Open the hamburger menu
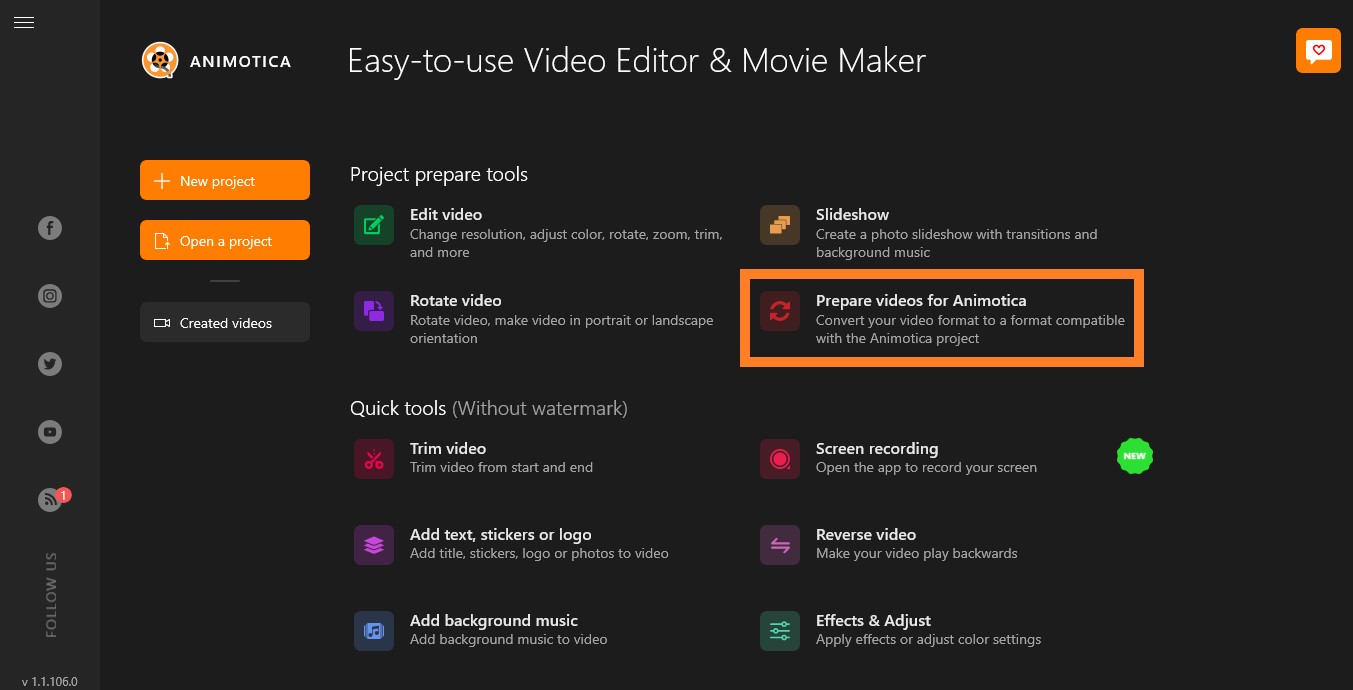 24,22
